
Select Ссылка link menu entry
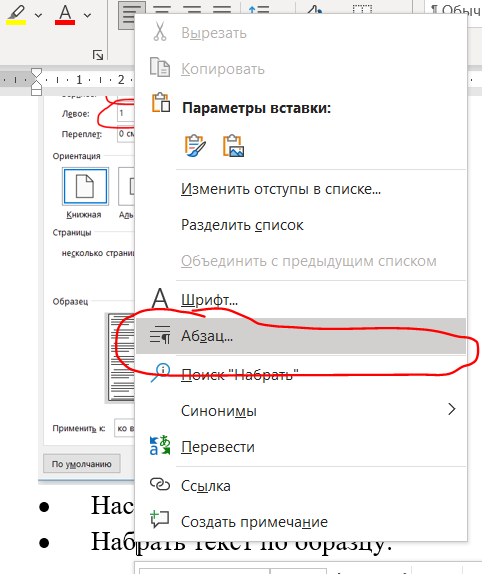[300, 486]
